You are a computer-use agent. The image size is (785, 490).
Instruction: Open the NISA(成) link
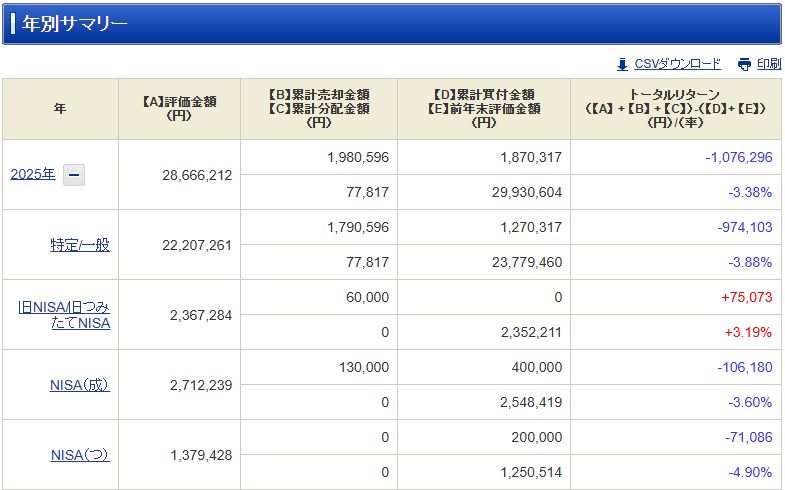80,385
